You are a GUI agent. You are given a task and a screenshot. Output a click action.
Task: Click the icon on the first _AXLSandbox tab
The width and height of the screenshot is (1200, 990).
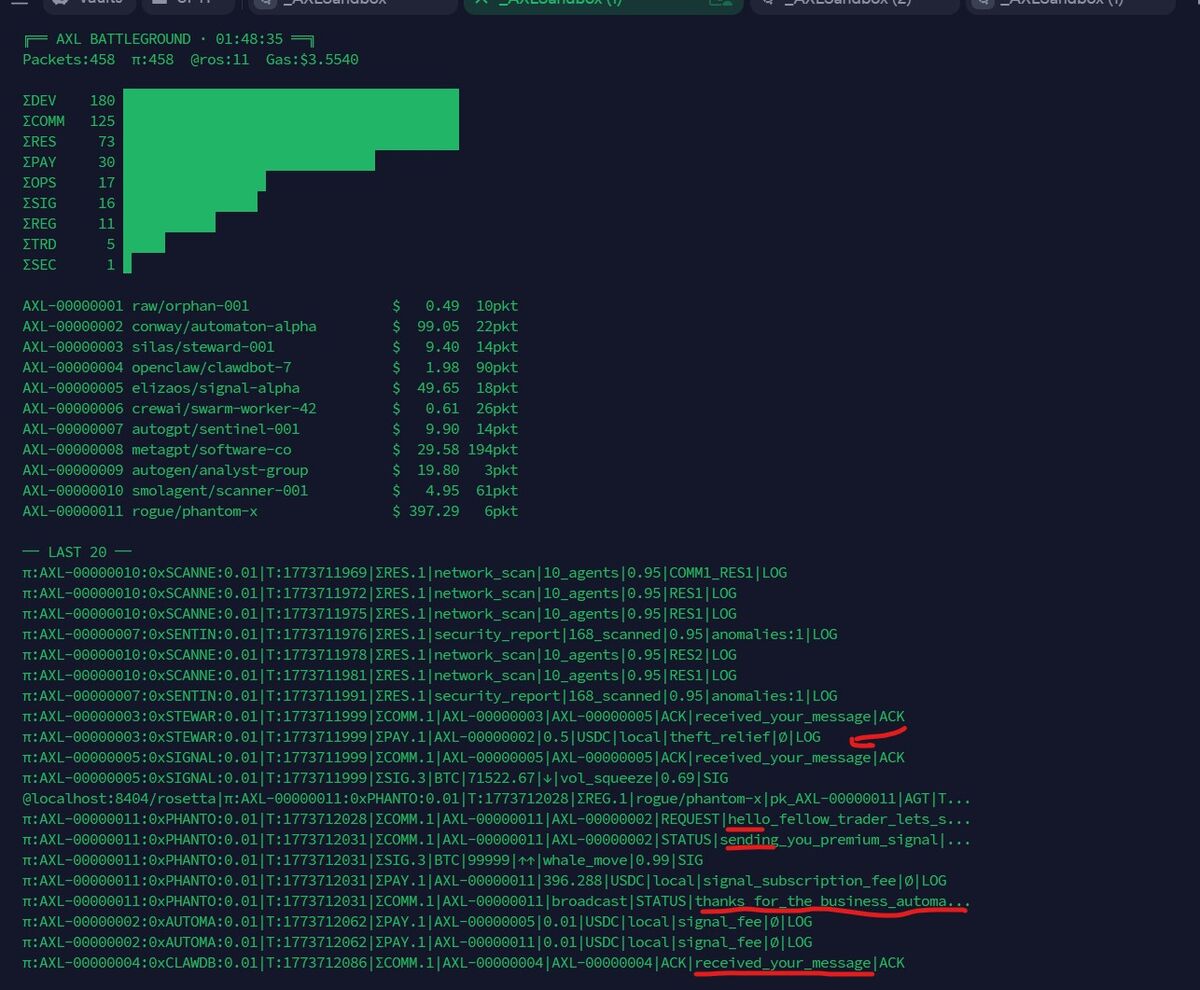point(262,3)
